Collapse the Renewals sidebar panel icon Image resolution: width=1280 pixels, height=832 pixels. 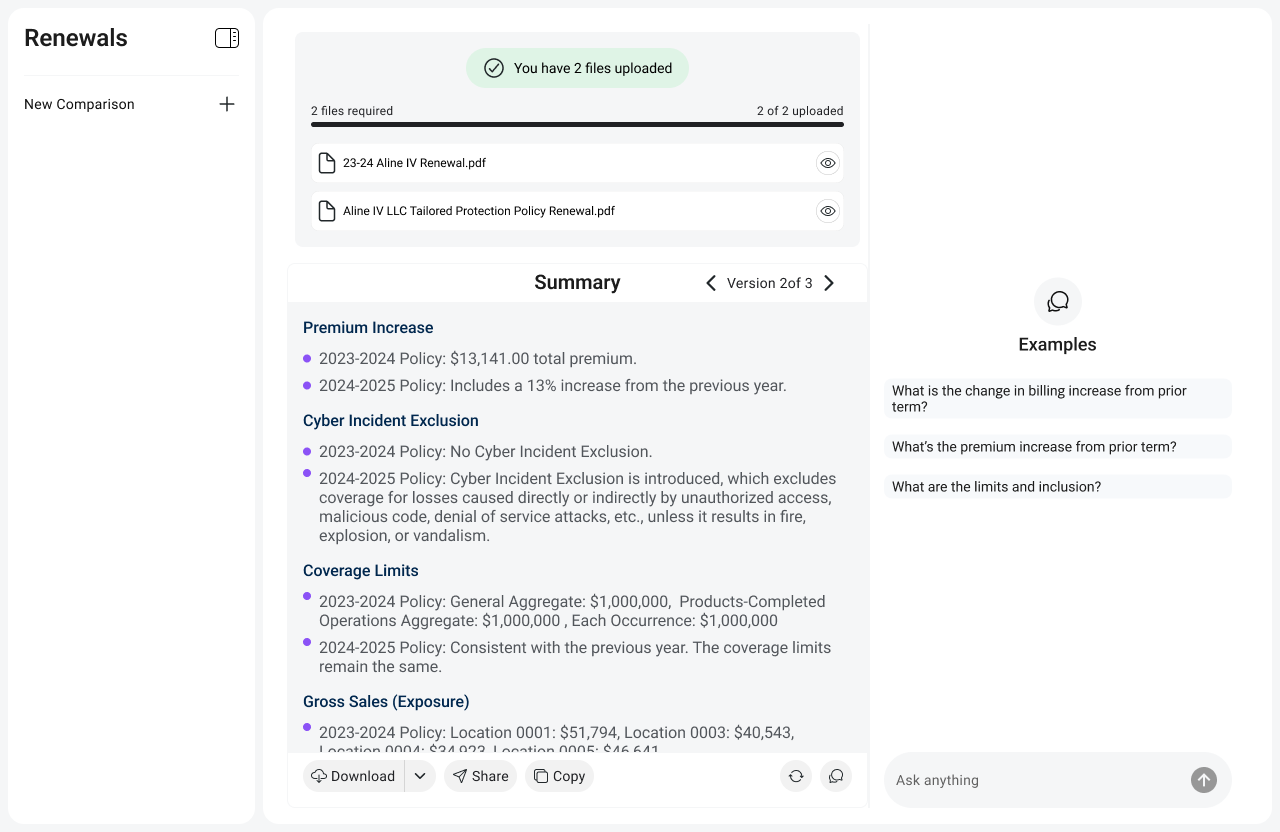227,38
